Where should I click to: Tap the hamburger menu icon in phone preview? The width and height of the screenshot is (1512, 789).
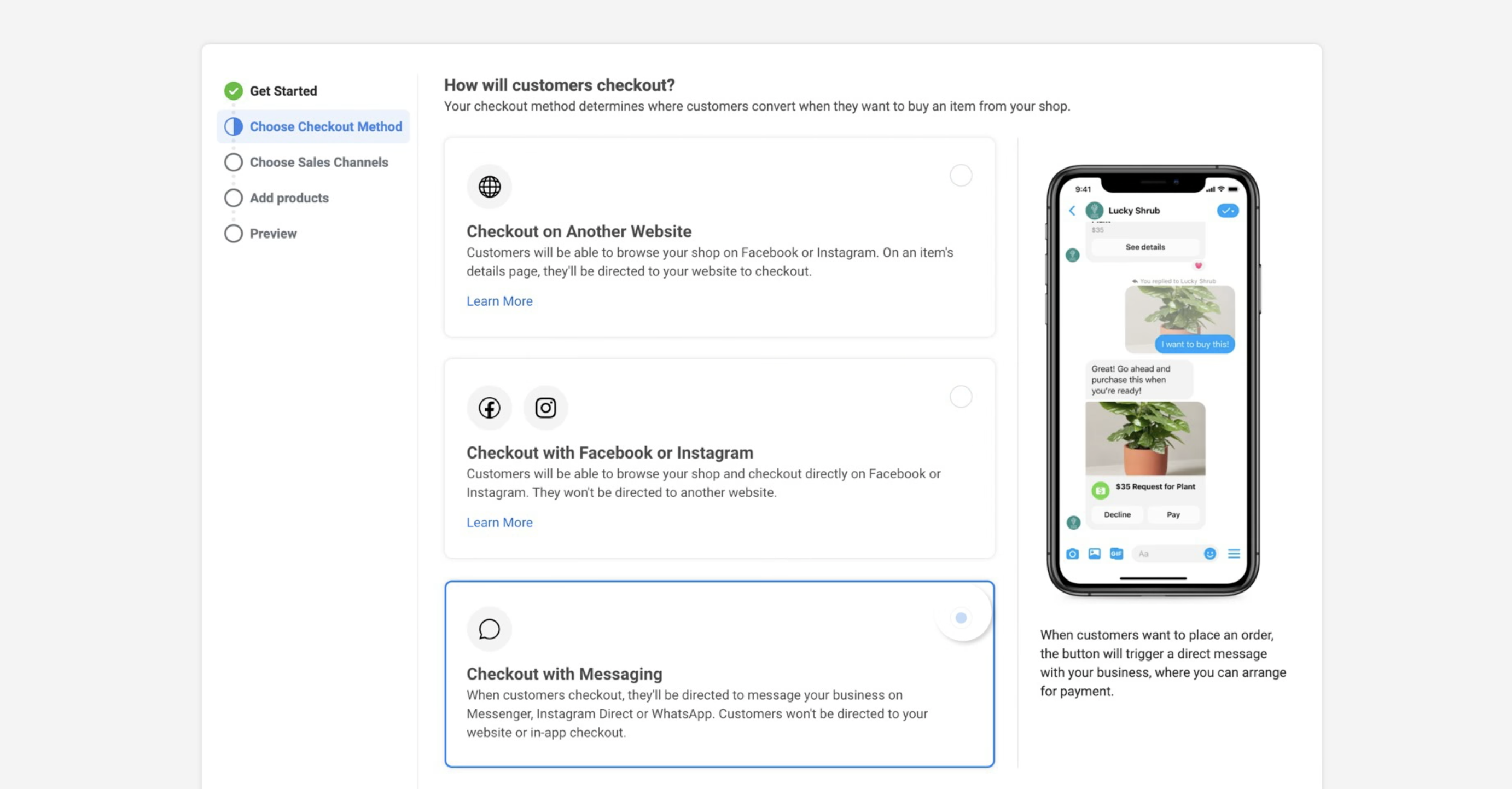(x=1234, y=554)
